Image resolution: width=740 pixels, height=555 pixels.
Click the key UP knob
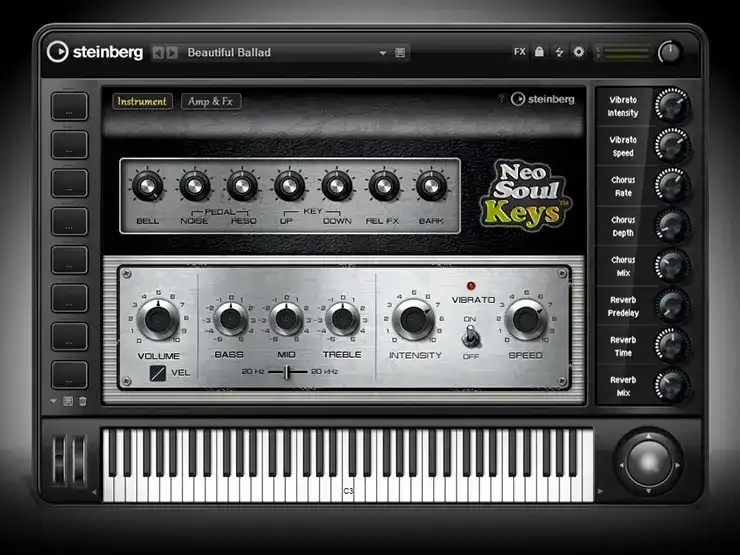(289, 186)
